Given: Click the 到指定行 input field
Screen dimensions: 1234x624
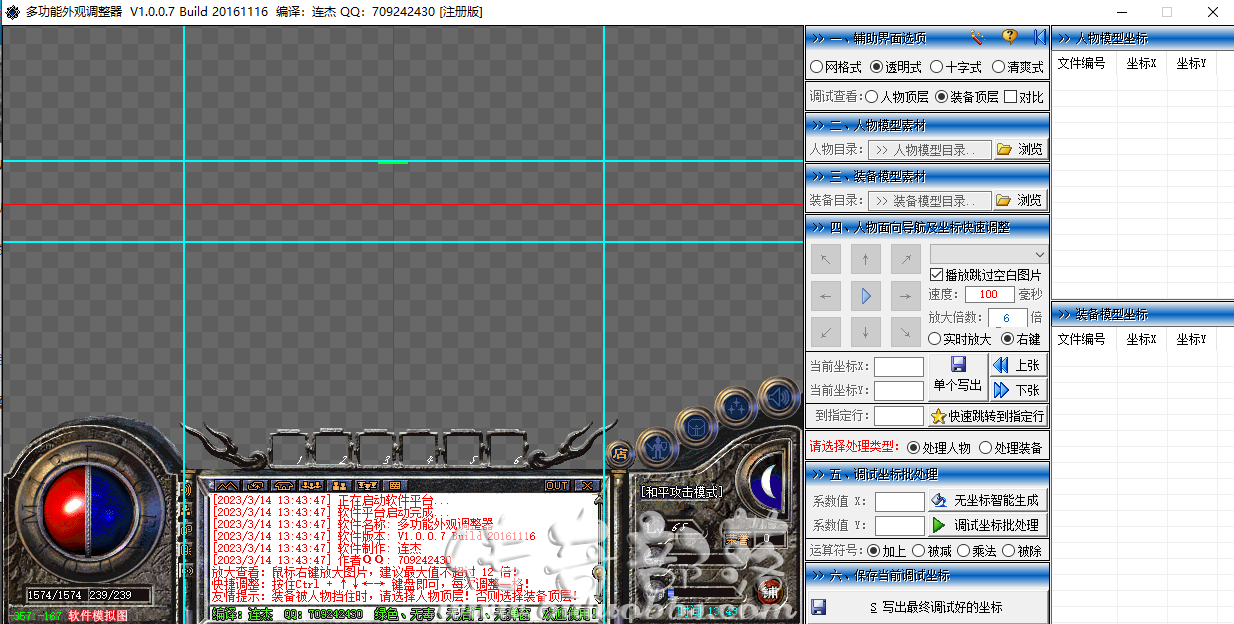Looking at the screenshot, I should click(x=899, y=416).
